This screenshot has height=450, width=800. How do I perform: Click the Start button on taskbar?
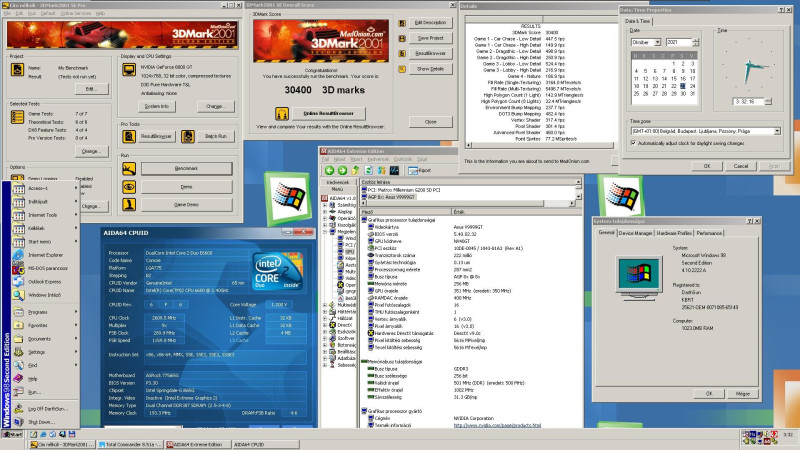[12, 435]
